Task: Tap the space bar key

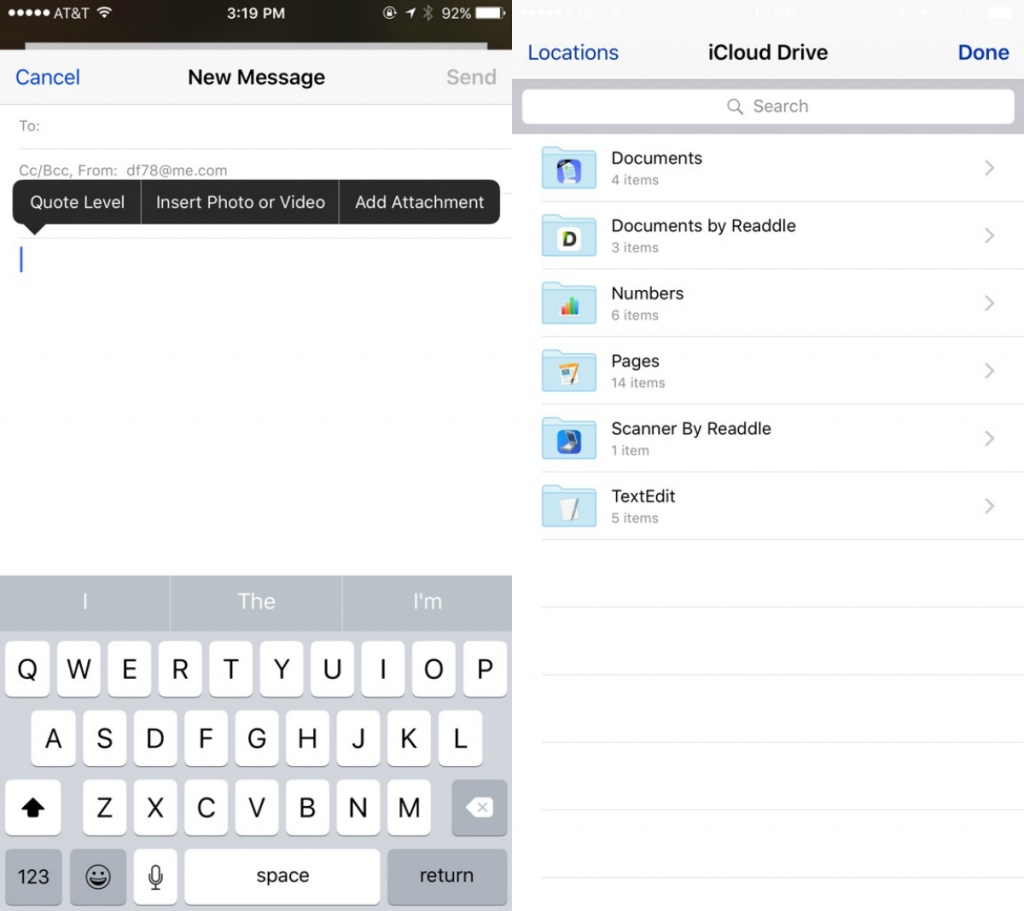Action: click(282, 876)
